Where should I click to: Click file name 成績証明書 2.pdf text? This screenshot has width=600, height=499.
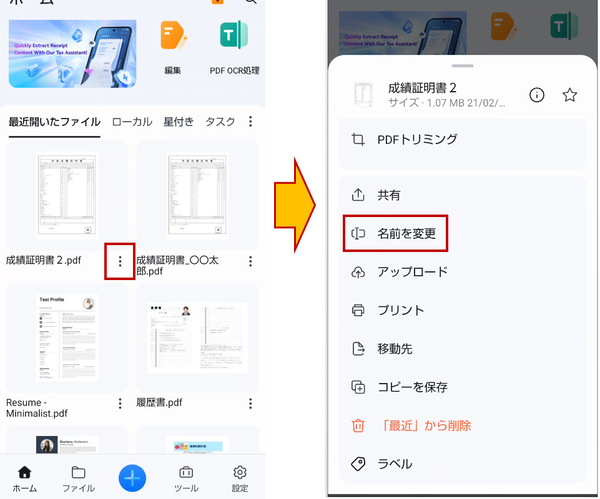(44, 261)
